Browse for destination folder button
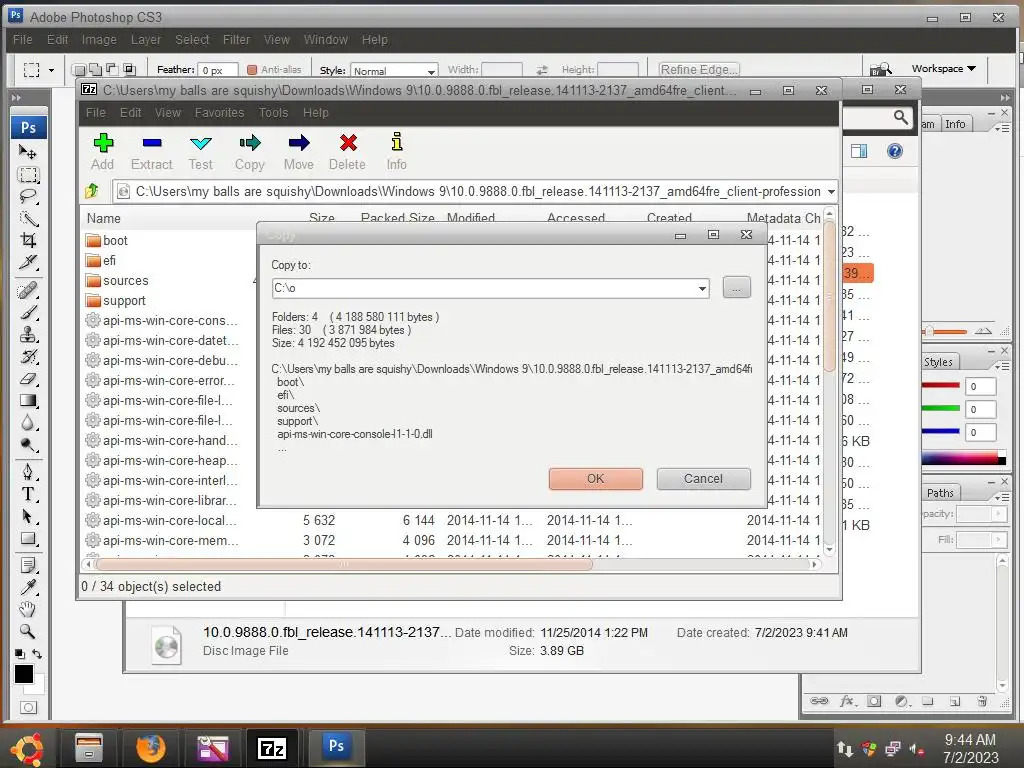 click(737, 287)
